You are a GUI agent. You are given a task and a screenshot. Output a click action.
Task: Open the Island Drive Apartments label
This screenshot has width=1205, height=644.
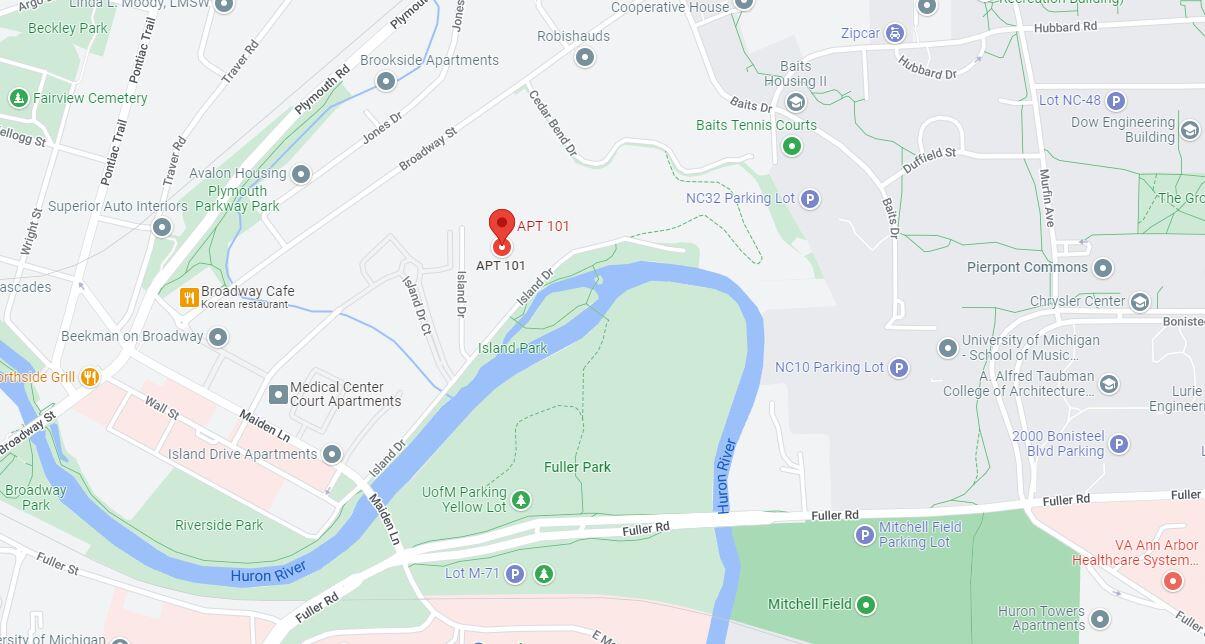(x=243, y=454)
